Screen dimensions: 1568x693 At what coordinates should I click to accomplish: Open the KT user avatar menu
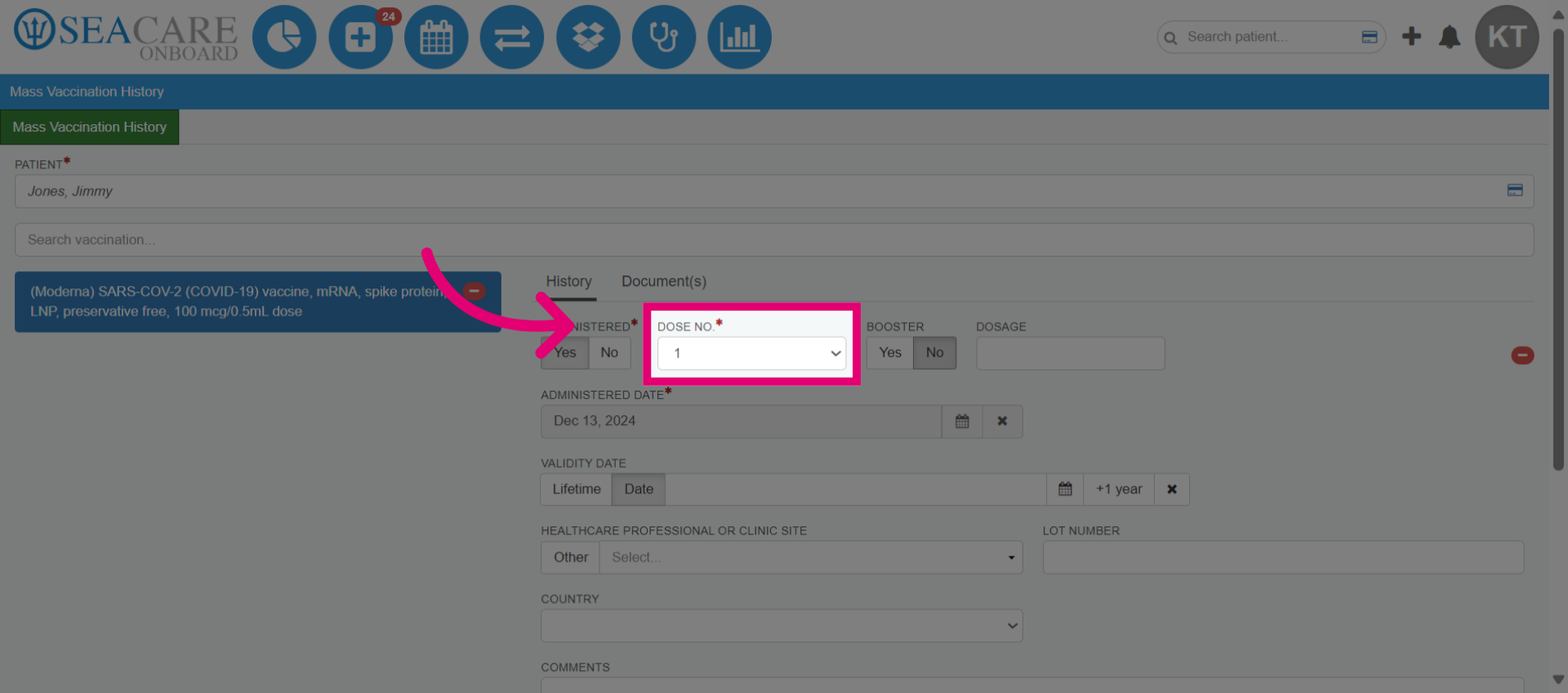point(1507,37)
